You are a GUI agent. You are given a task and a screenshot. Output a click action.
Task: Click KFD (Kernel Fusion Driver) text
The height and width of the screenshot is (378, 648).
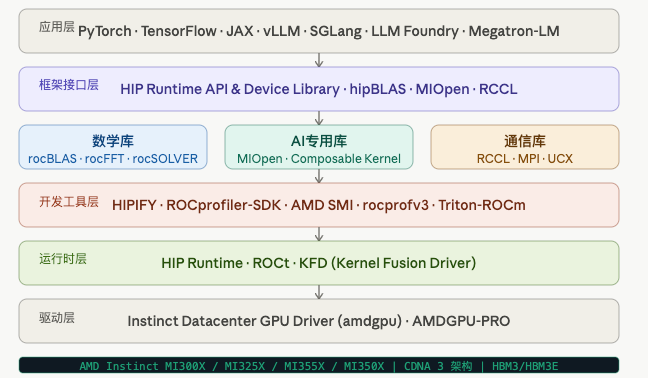point(388,263)
